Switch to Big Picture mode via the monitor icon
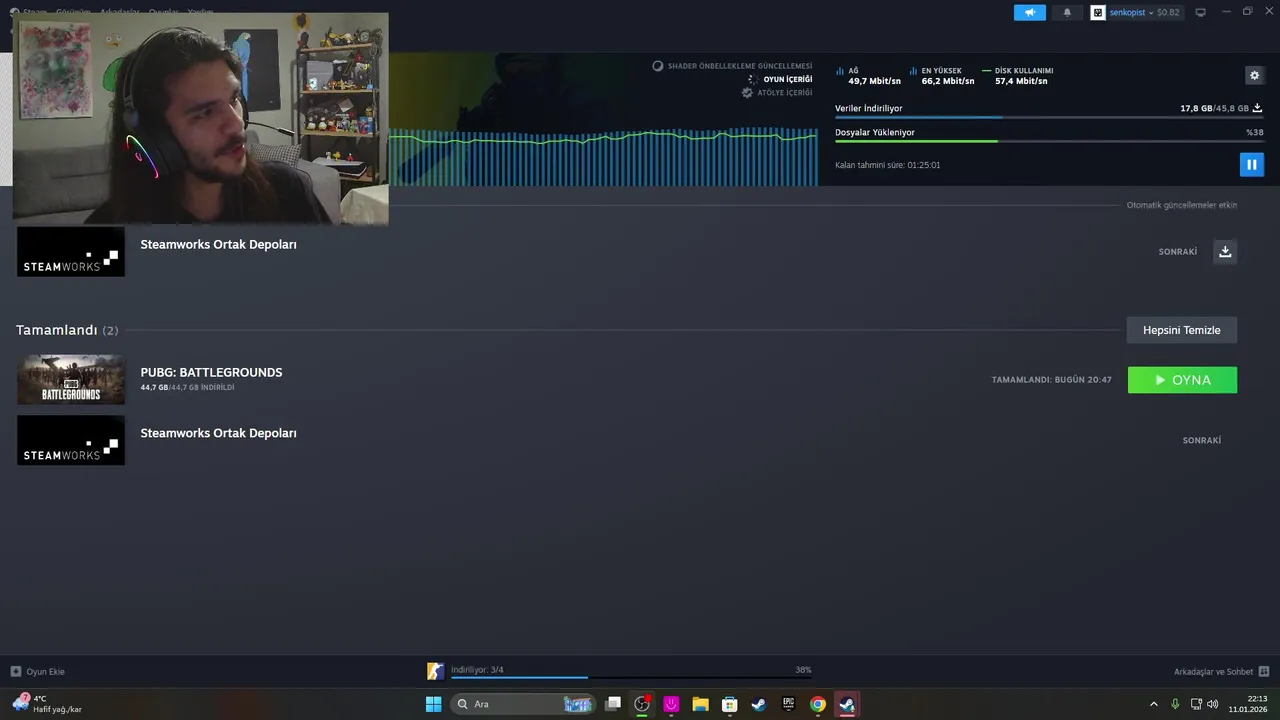This screenshot has height=720, width=1280. click(x=1201, y=12)
